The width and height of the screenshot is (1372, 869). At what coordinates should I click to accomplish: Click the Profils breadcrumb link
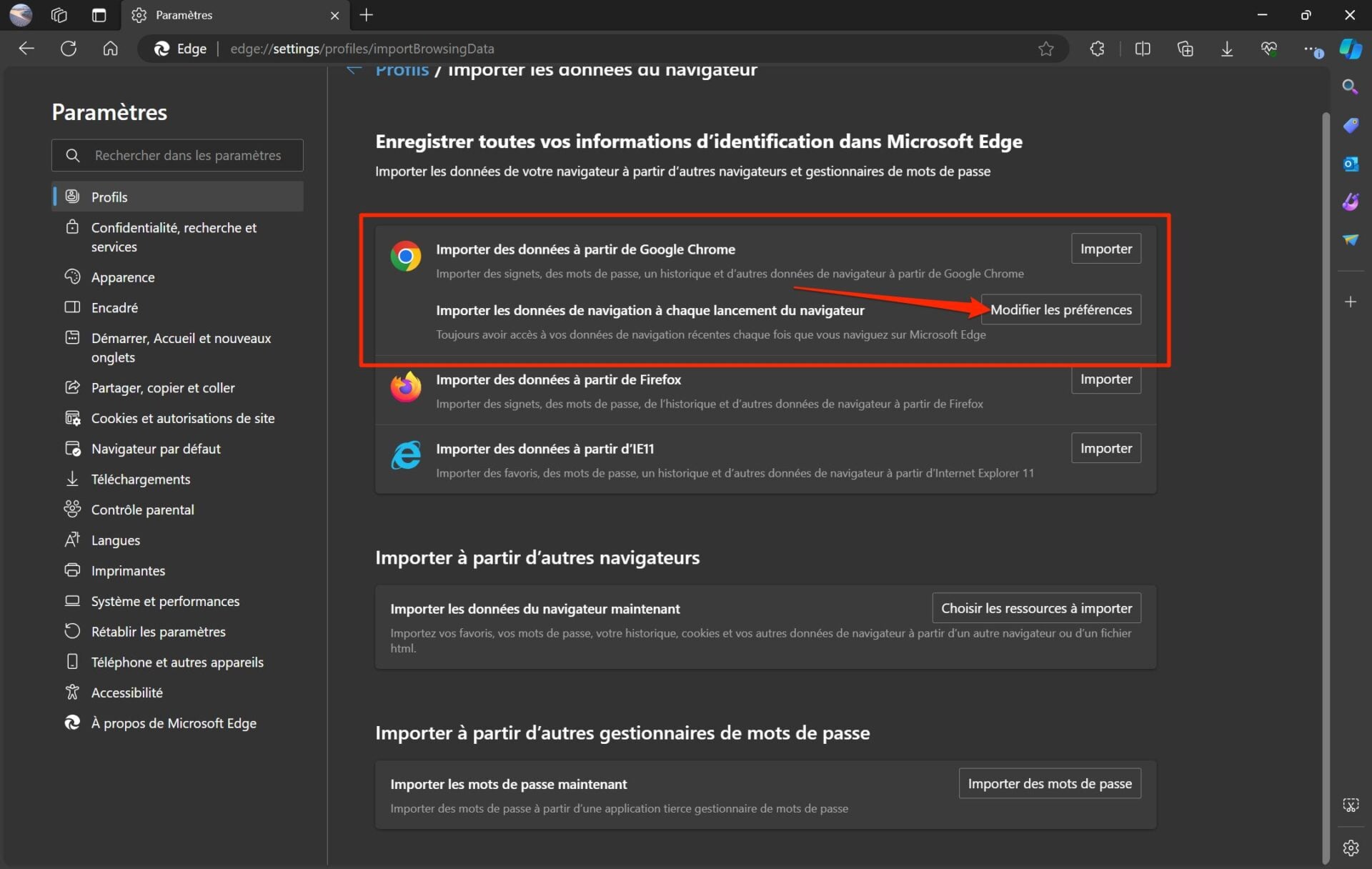tap(402, 71)
